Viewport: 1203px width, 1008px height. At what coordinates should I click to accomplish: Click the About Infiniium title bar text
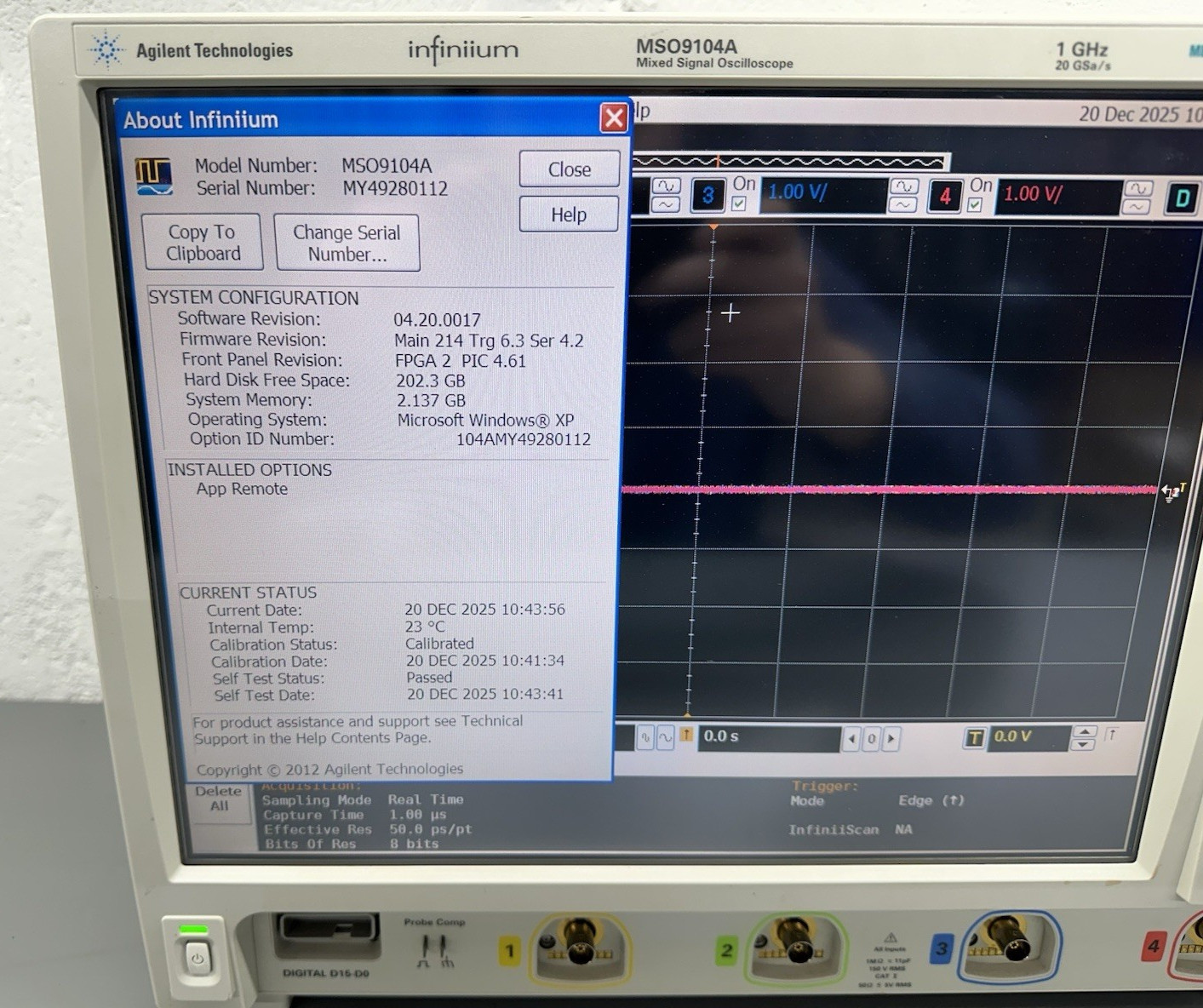tap(201, 120)
